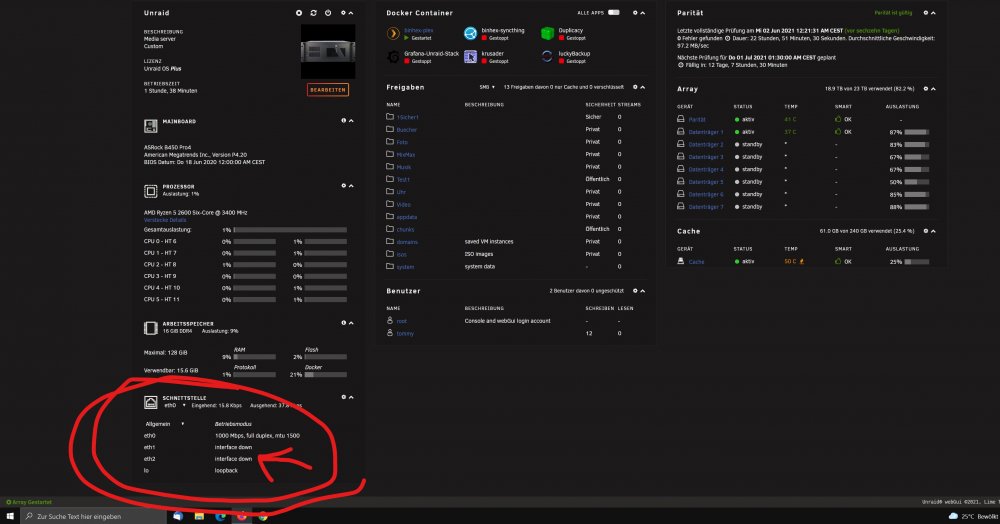Collapse the Array panel
The image size is (1000, 524).
pos(933,89)
